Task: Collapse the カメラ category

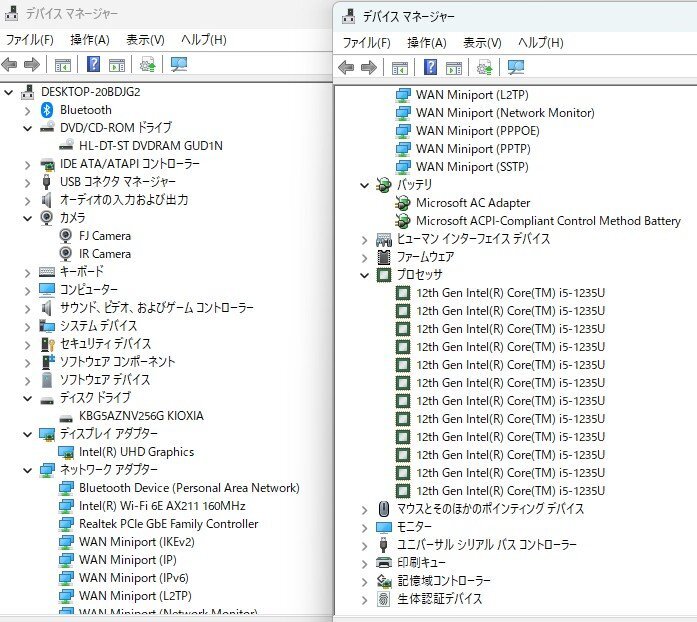Action: pos(28,218)
